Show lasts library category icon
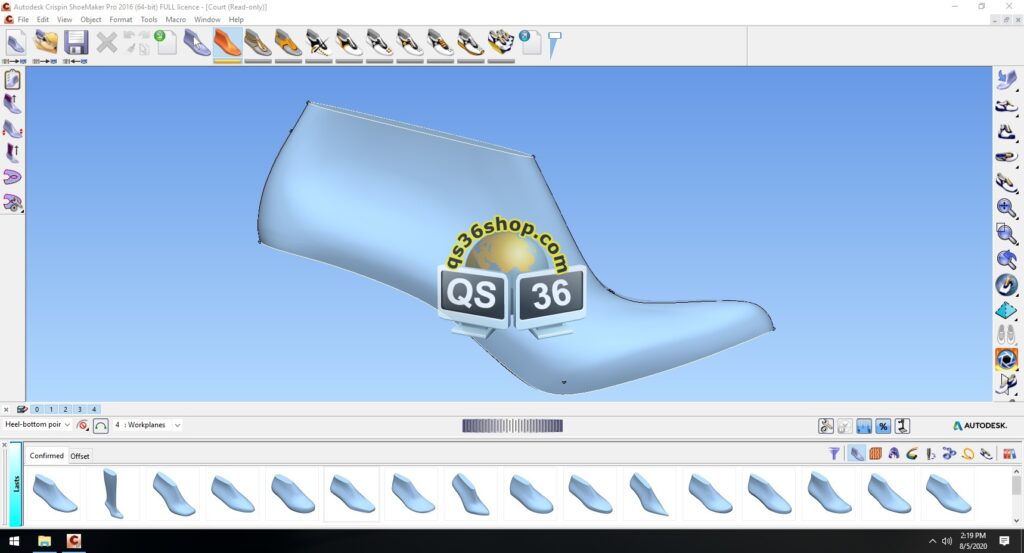The height and width of the screenshot is (553, 1024). (856, 453)
